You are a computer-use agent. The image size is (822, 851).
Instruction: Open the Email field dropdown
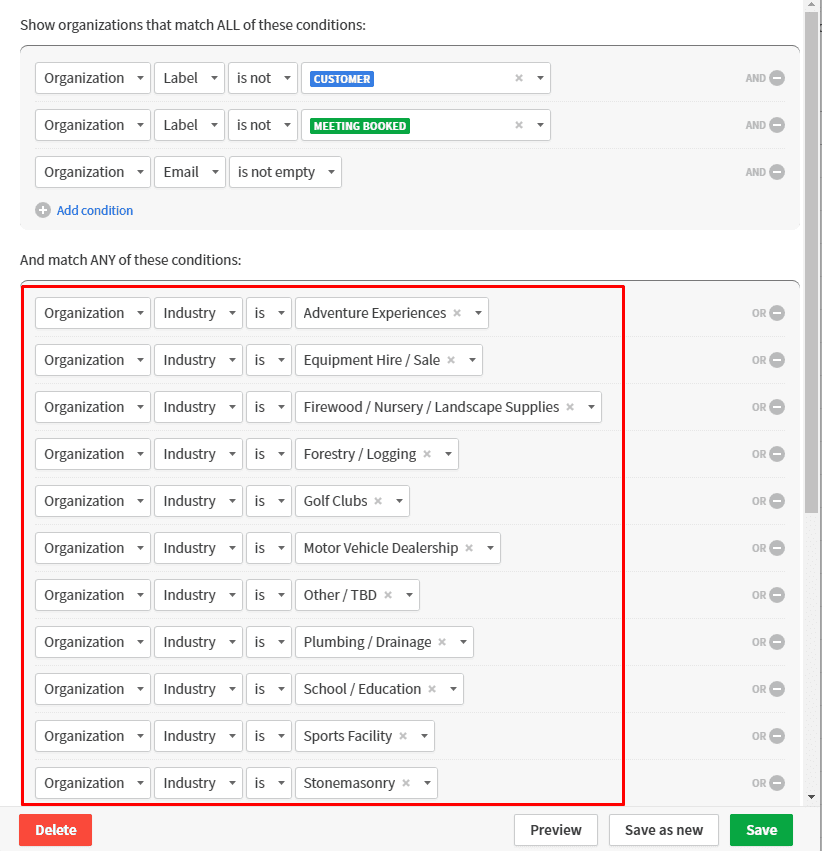[x=190, y=172]
